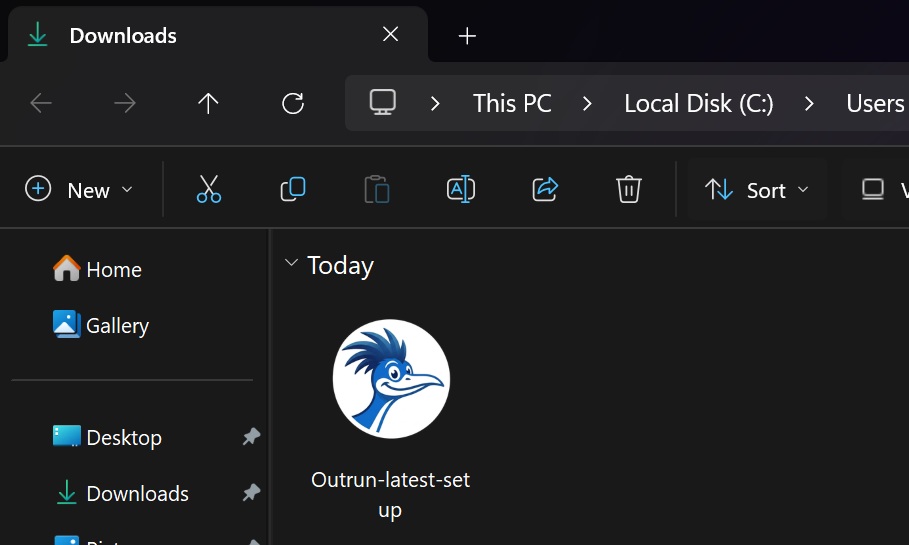
Task: Open Desktop in the sidebar
Action: click(x=107, y=437)
